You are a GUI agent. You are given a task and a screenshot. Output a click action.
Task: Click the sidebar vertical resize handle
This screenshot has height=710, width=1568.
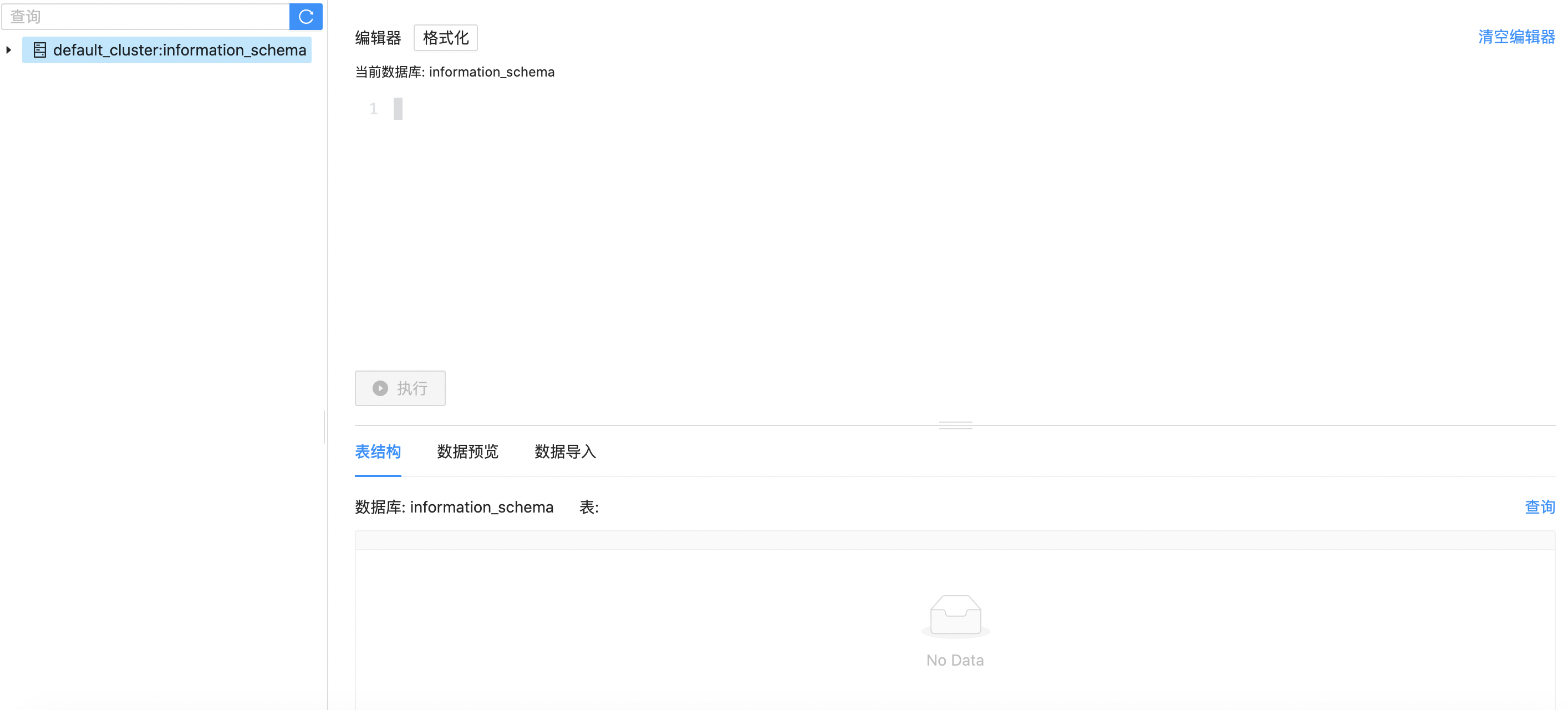click(324, 428)
